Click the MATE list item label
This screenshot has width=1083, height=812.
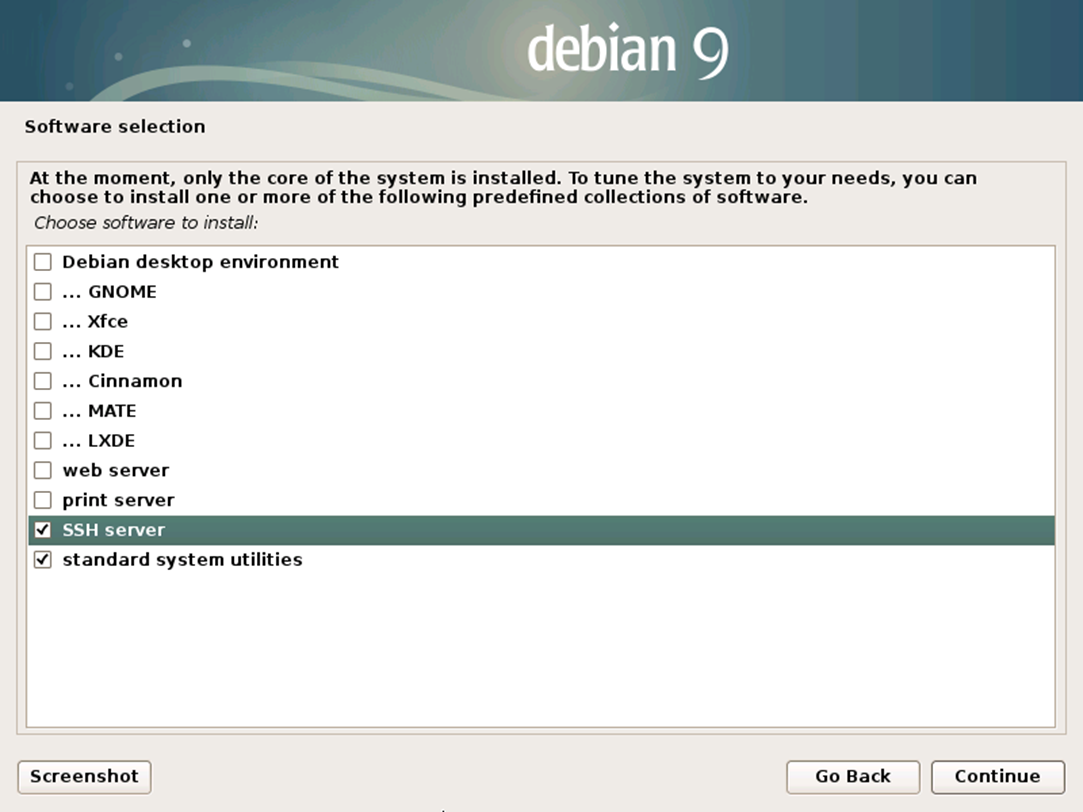[111, 411]
